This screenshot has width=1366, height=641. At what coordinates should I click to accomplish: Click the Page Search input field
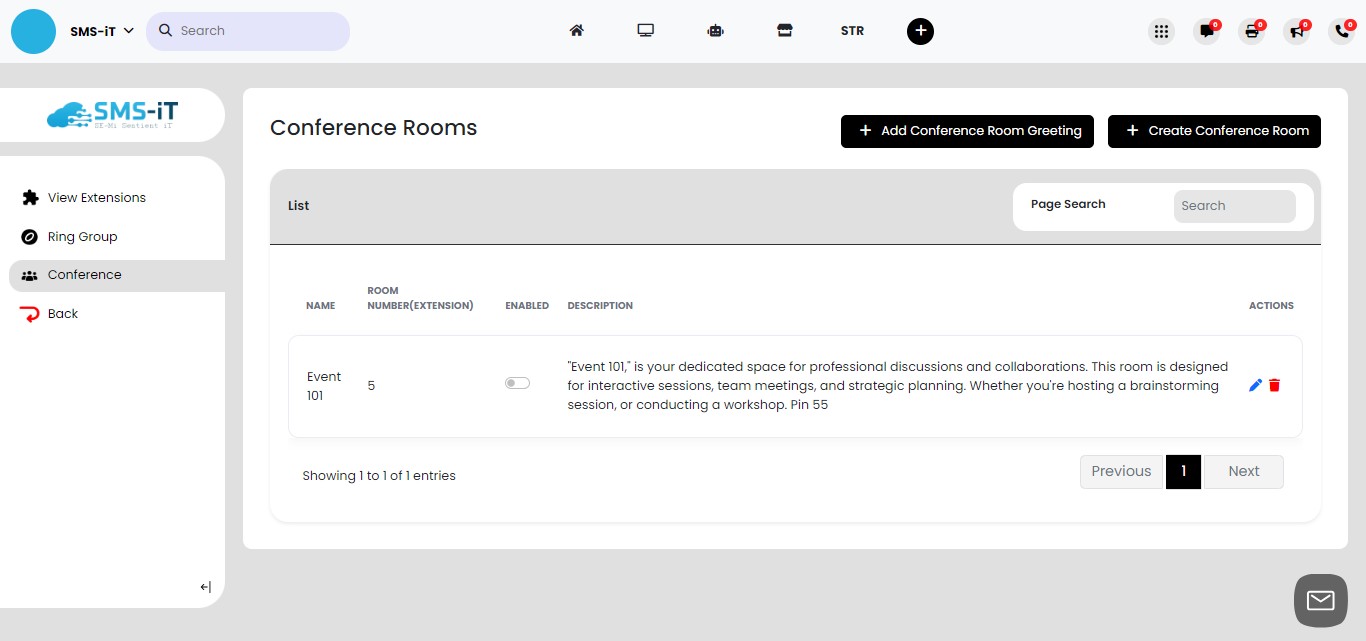click(x=1234, y=206)
